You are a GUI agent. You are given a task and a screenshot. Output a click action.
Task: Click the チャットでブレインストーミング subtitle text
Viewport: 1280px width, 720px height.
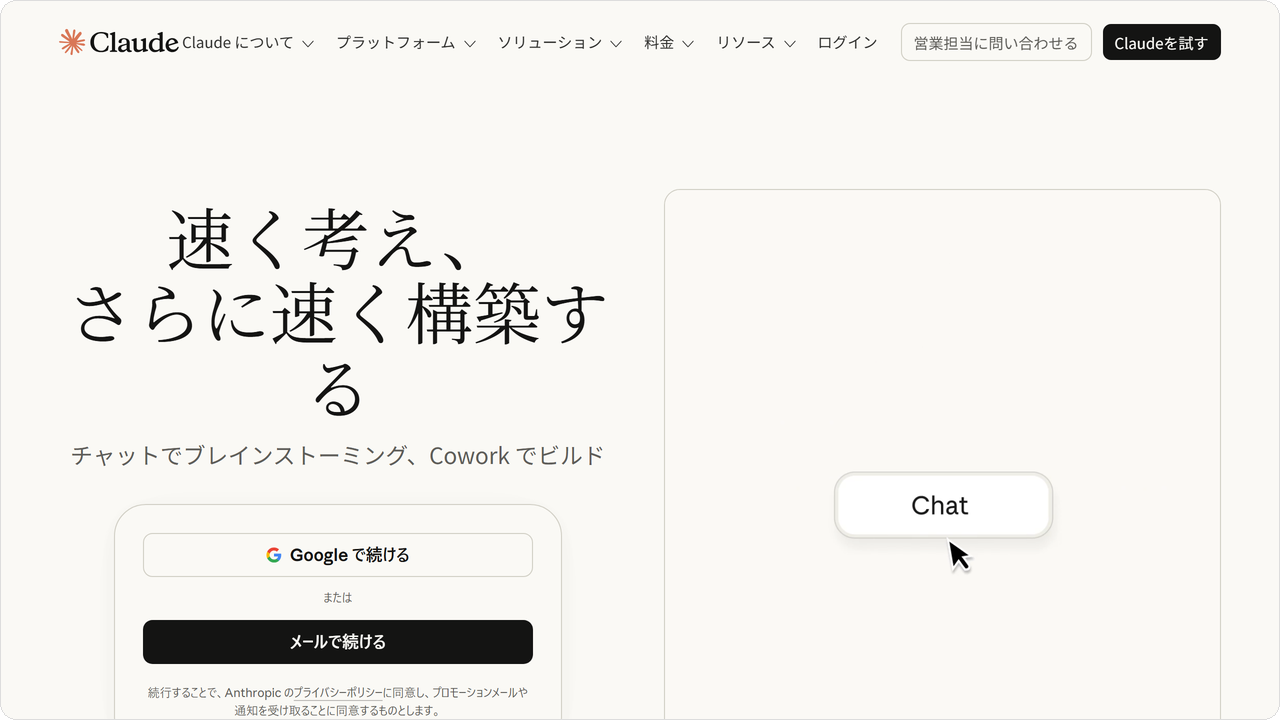click(x=338, y=456)
